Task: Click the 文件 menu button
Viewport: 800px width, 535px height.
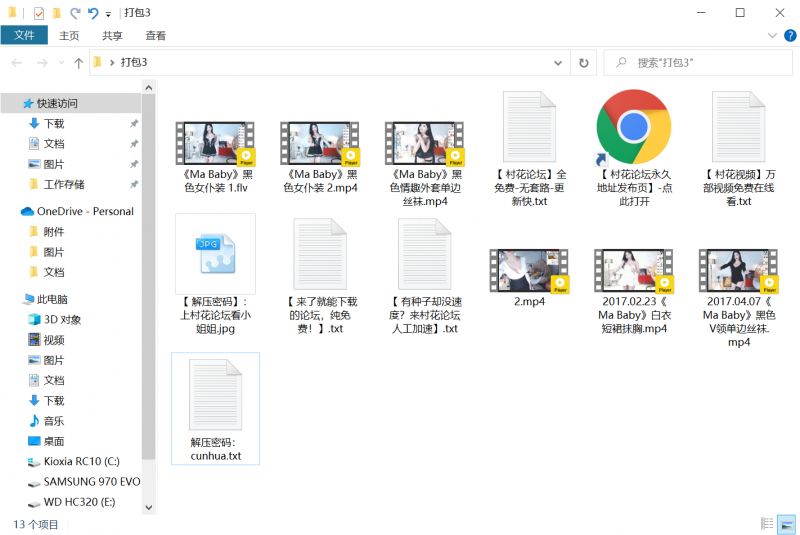Action: point(24,35)
